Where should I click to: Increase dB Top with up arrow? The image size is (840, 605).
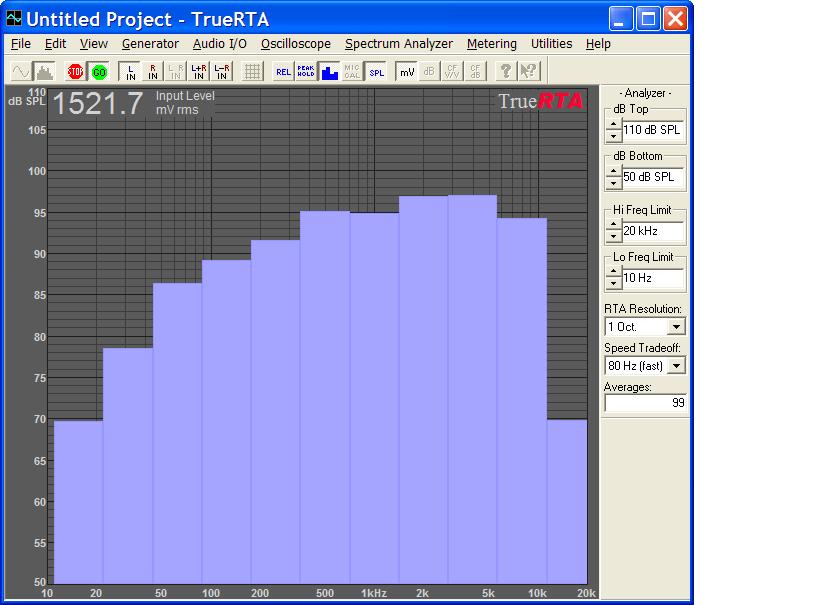pyautogui.click(x=613, y=124)
